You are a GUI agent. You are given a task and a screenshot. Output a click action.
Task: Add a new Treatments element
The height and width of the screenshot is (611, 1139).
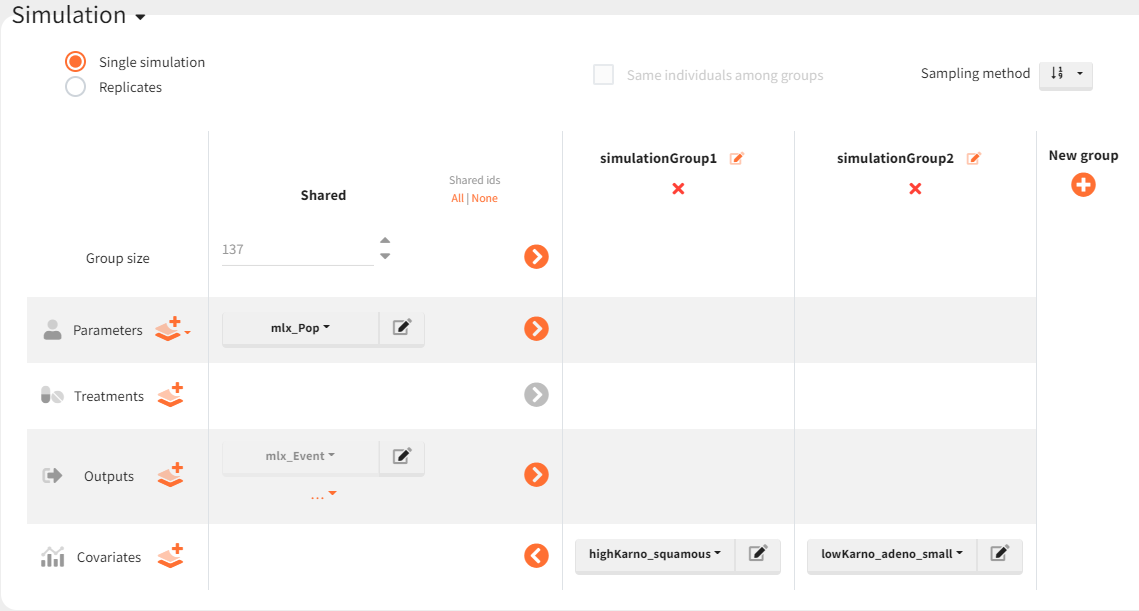(171, 395)
